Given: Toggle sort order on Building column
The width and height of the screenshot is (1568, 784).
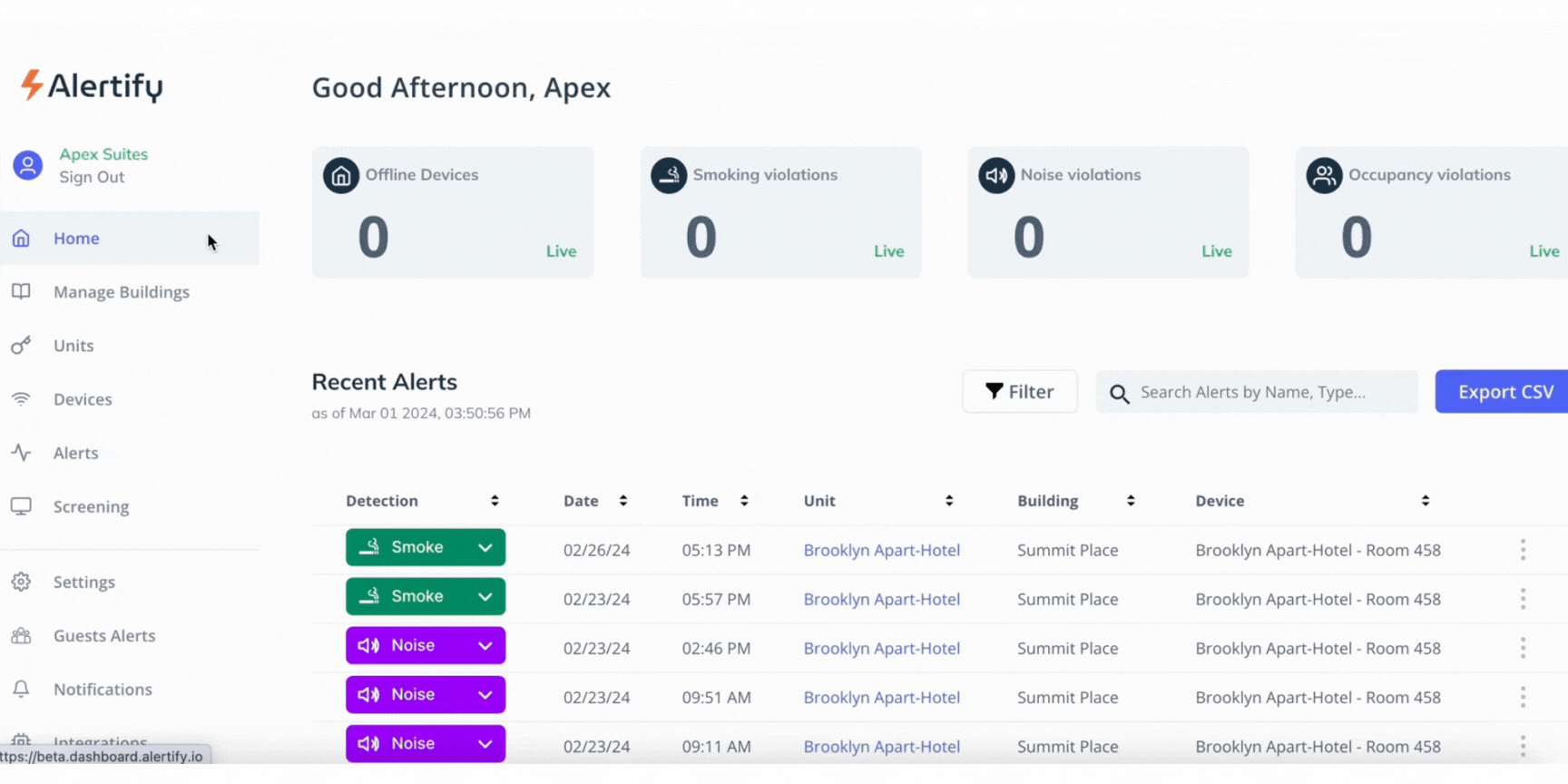Looking at the screenshot, I should 1131,501.
